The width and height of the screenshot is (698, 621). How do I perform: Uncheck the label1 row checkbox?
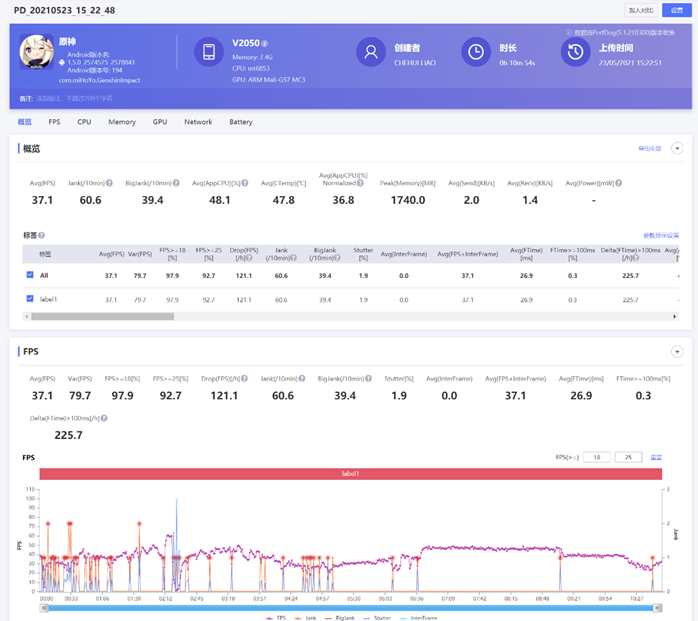point(29,298)
